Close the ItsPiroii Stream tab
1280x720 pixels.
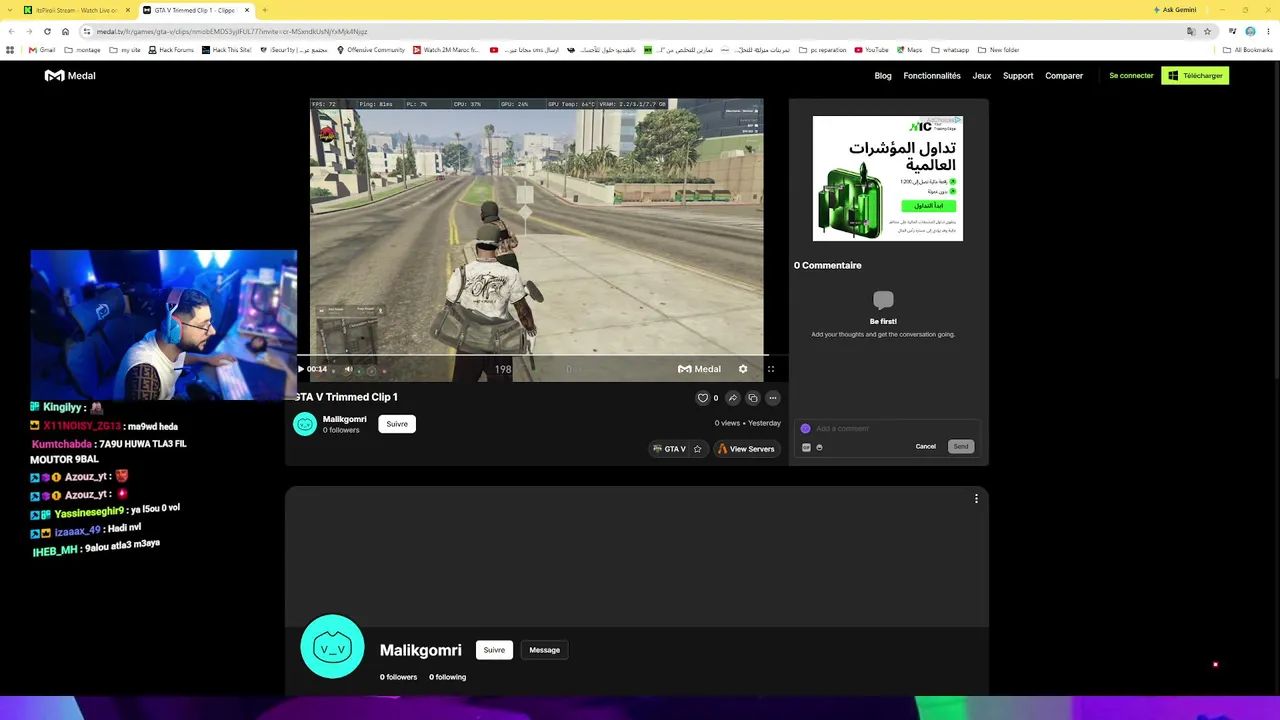click(x=128, y=10)
